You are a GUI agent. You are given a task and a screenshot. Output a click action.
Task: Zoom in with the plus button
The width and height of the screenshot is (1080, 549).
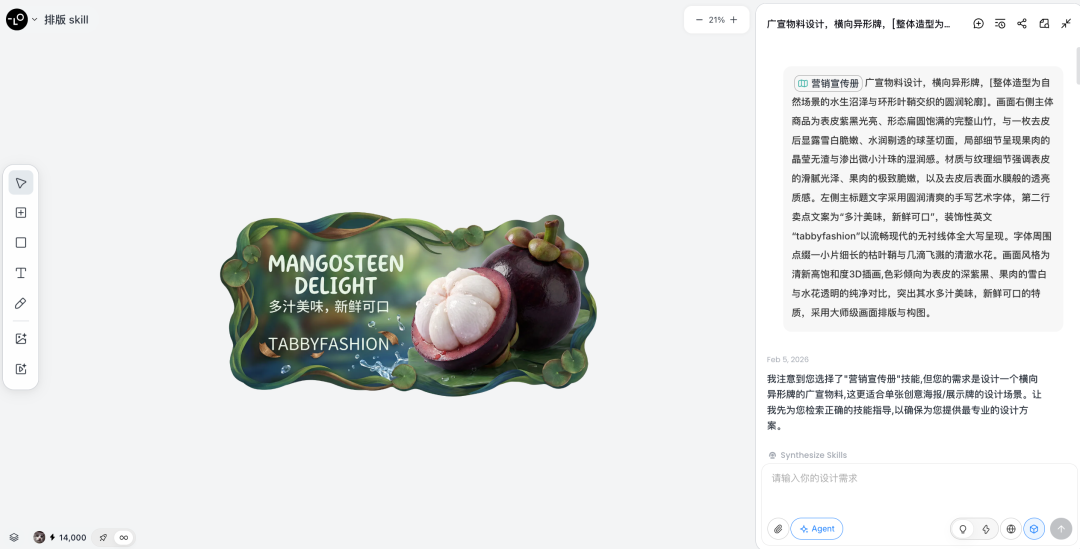(x=734, y=20)
